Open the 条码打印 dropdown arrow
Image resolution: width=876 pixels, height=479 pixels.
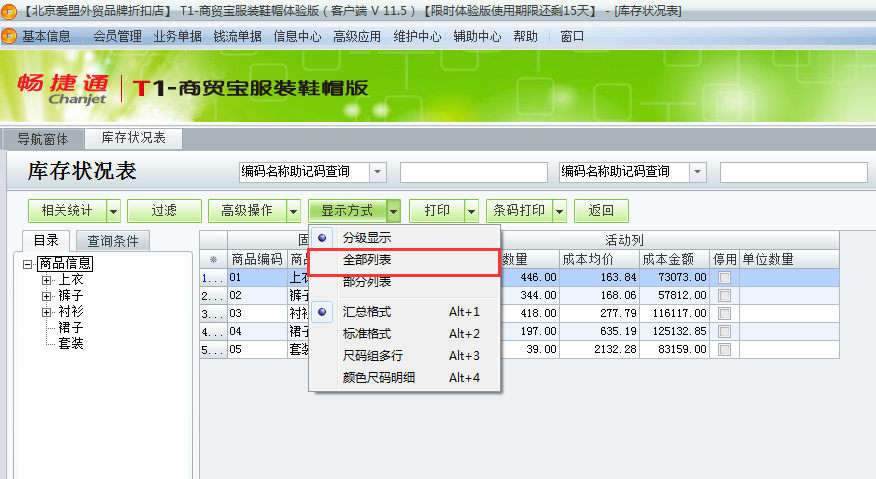click(559, 211)
